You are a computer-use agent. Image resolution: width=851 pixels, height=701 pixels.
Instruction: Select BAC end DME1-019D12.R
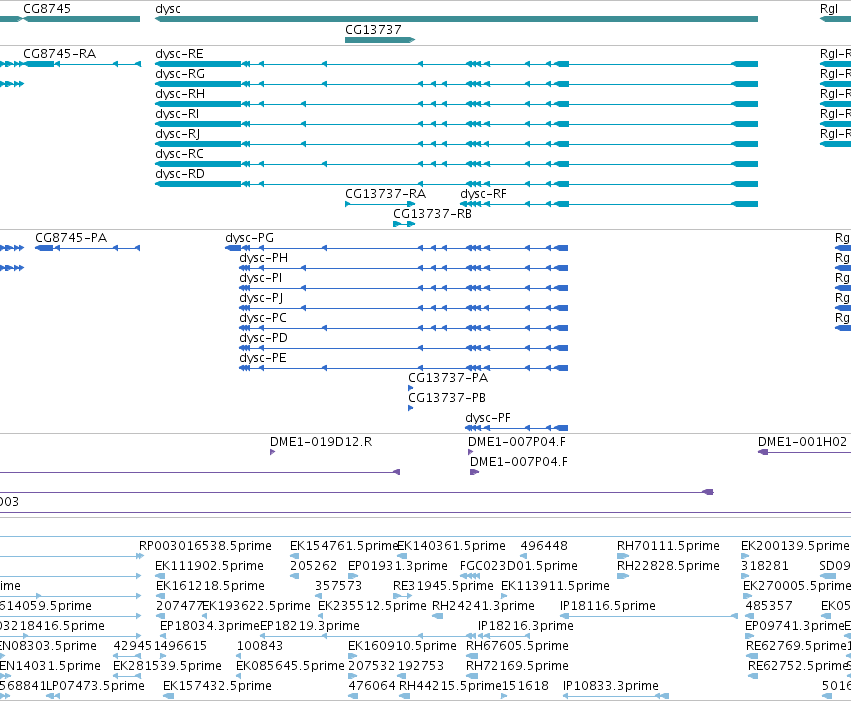[x=272, y=452]
